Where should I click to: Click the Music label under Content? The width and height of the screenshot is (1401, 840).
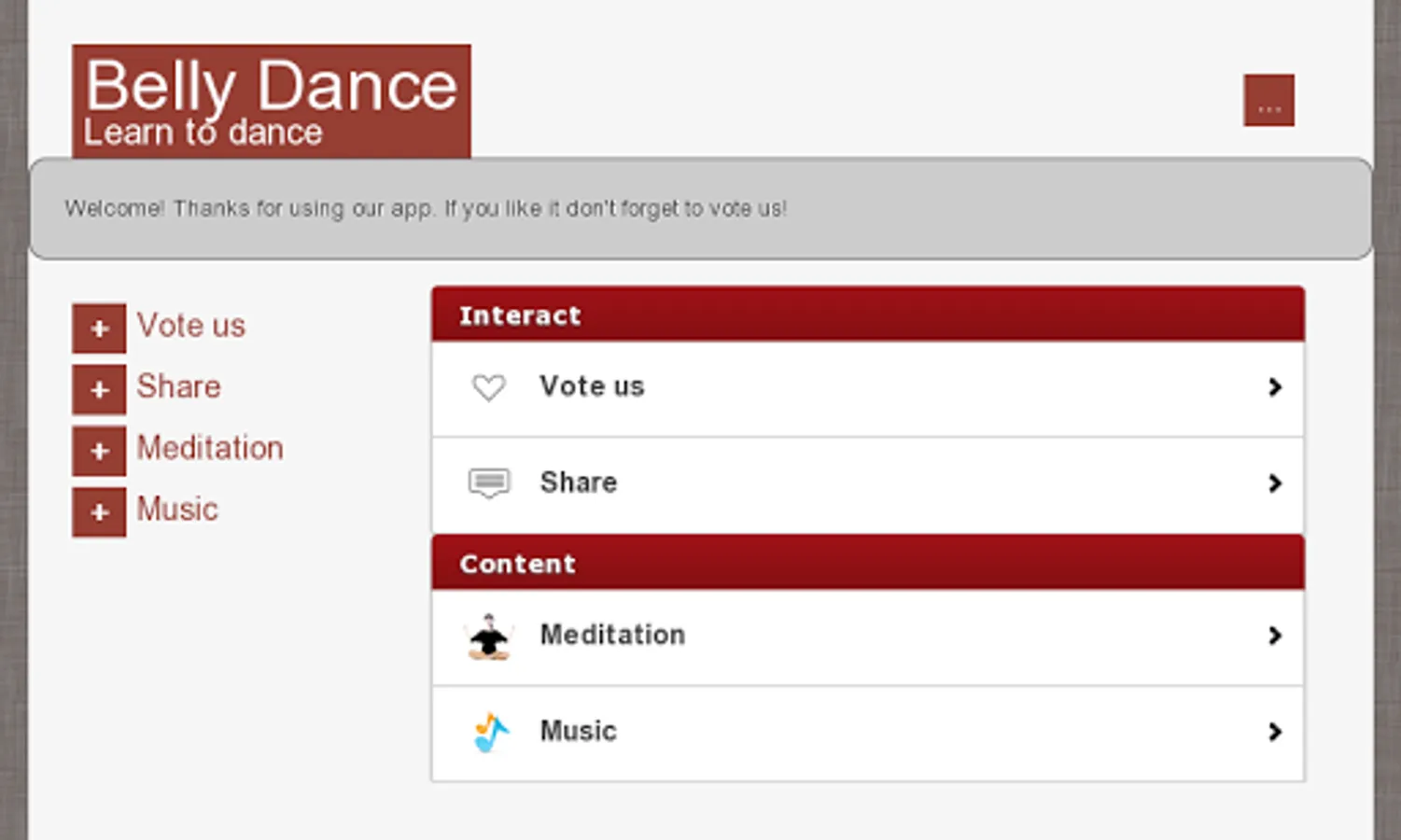(577, 732)
